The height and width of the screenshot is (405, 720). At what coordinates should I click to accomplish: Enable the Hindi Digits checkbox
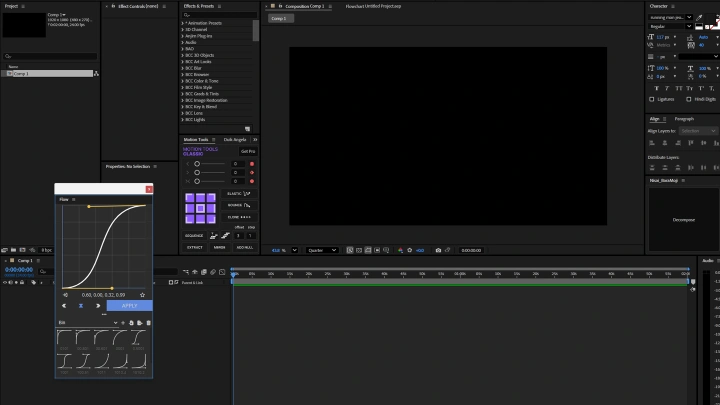click(689, 99)
